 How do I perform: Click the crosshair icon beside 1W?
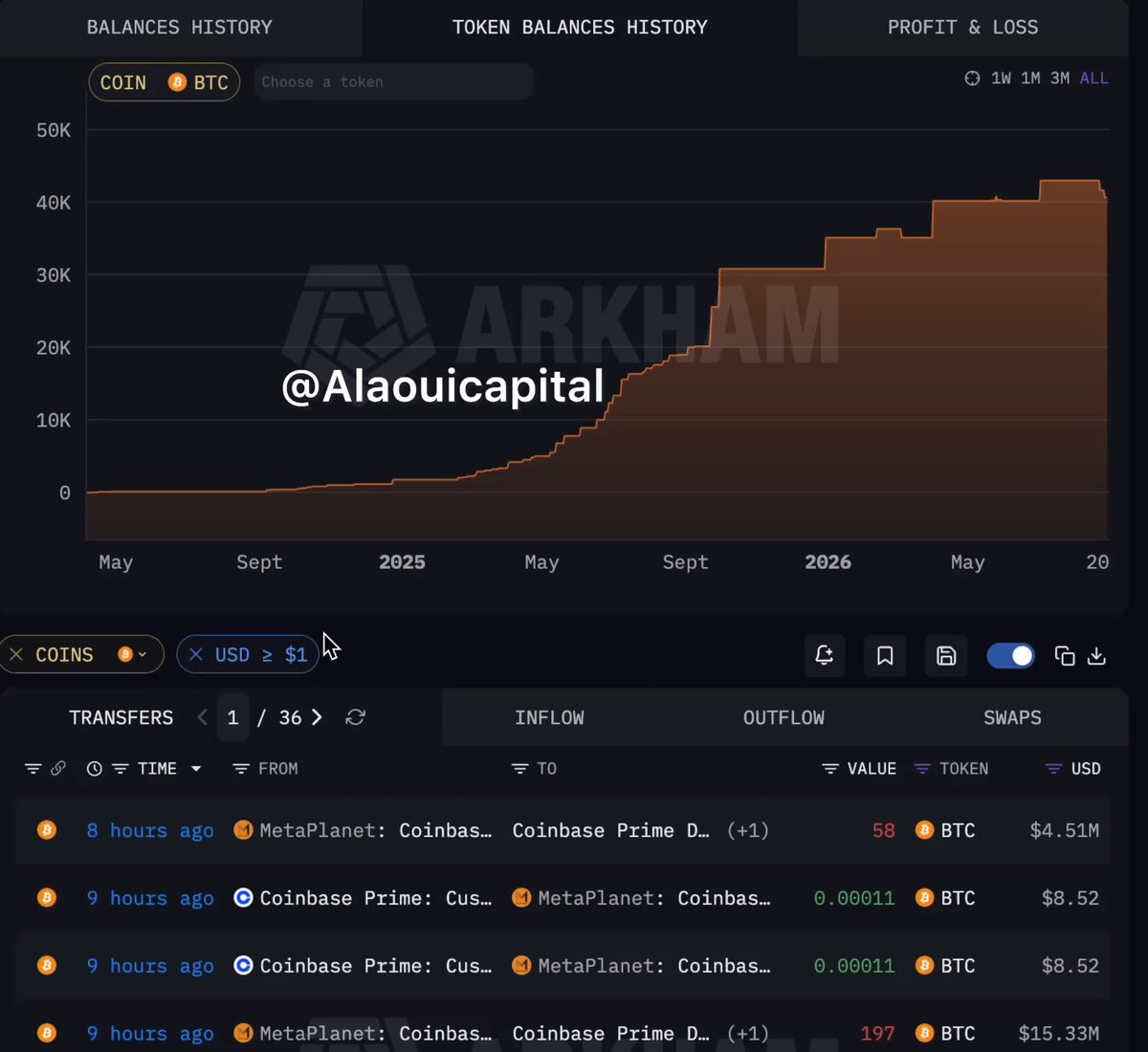point(972,78)
